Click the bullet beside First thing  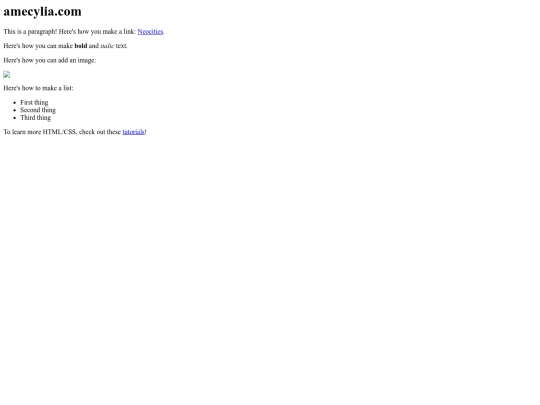pos(14,103)
